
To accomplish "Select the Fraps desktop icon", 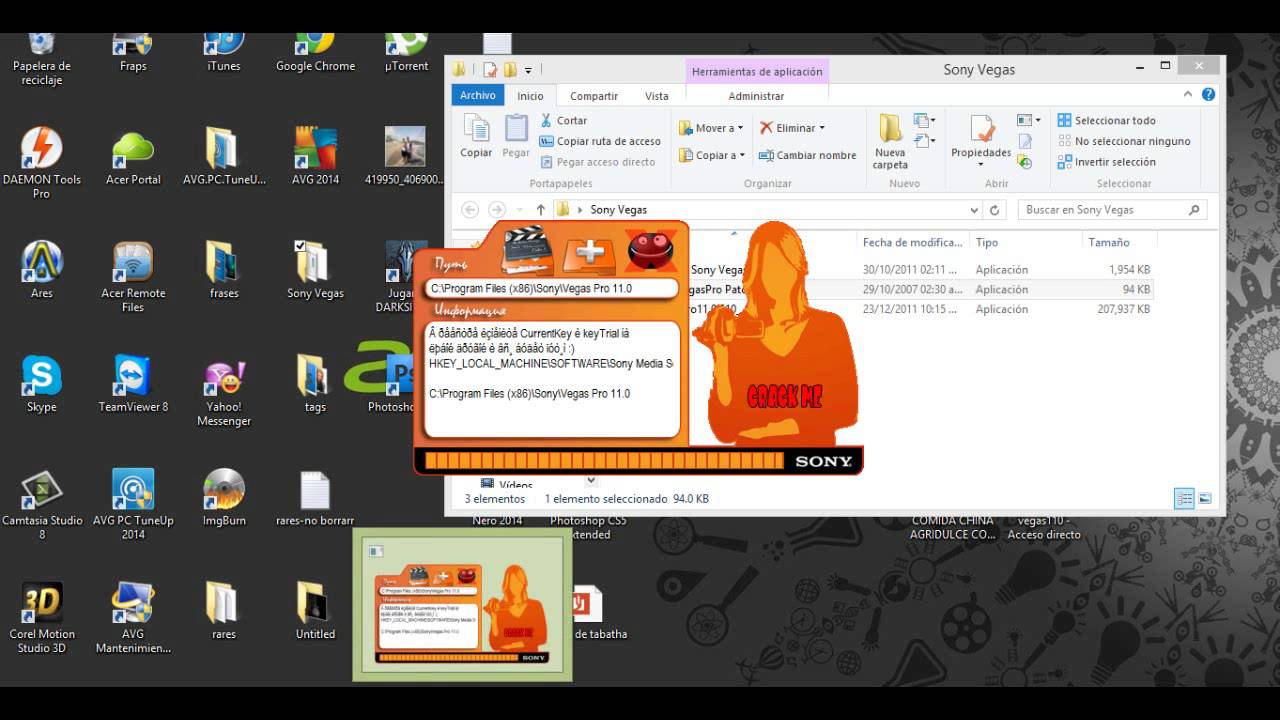I will coord(133,55).
